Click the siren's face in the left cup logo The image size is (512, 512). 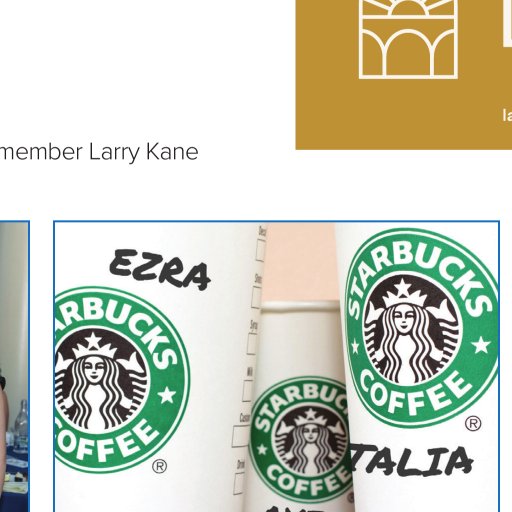(x=93, y=369)
